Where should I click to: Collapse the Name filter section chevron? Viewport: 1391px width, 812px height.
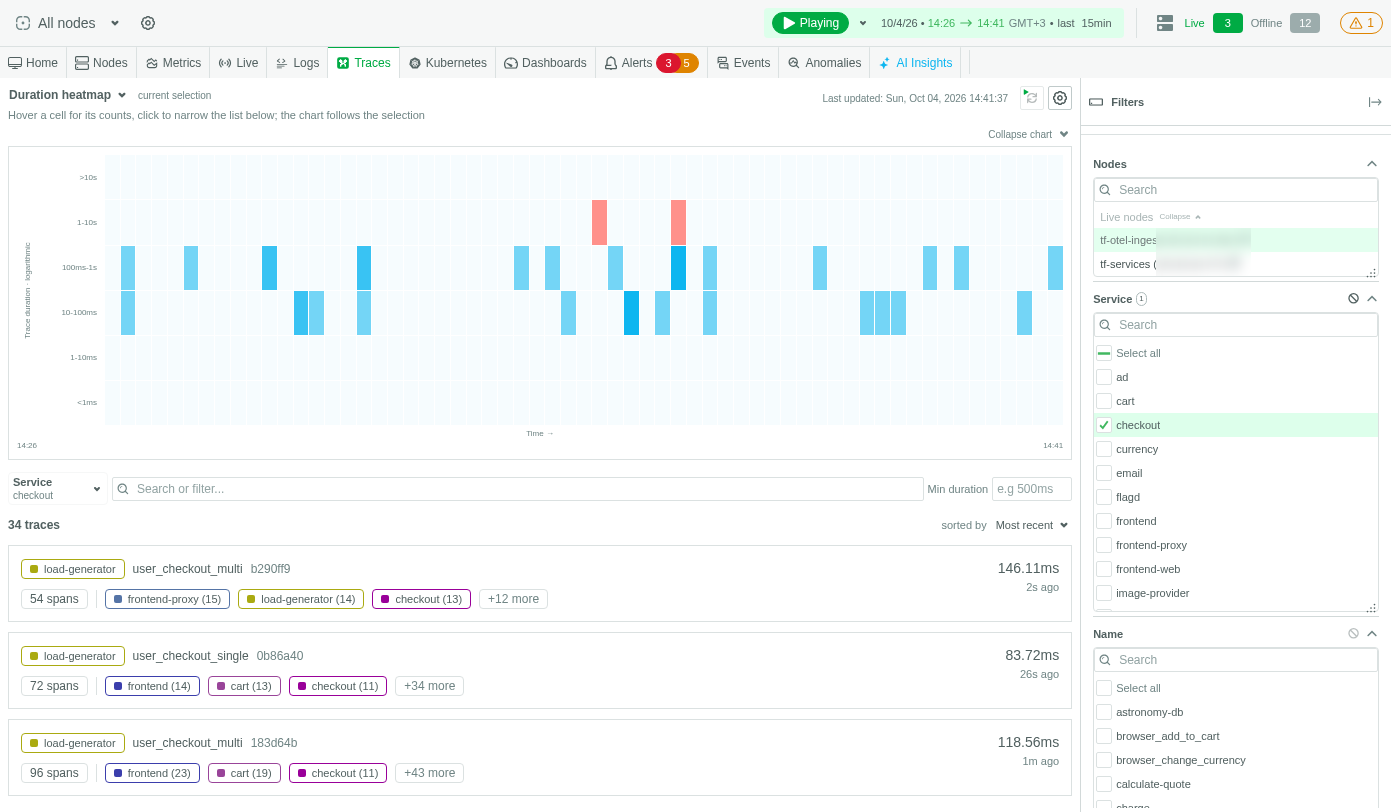[1372, 634]
